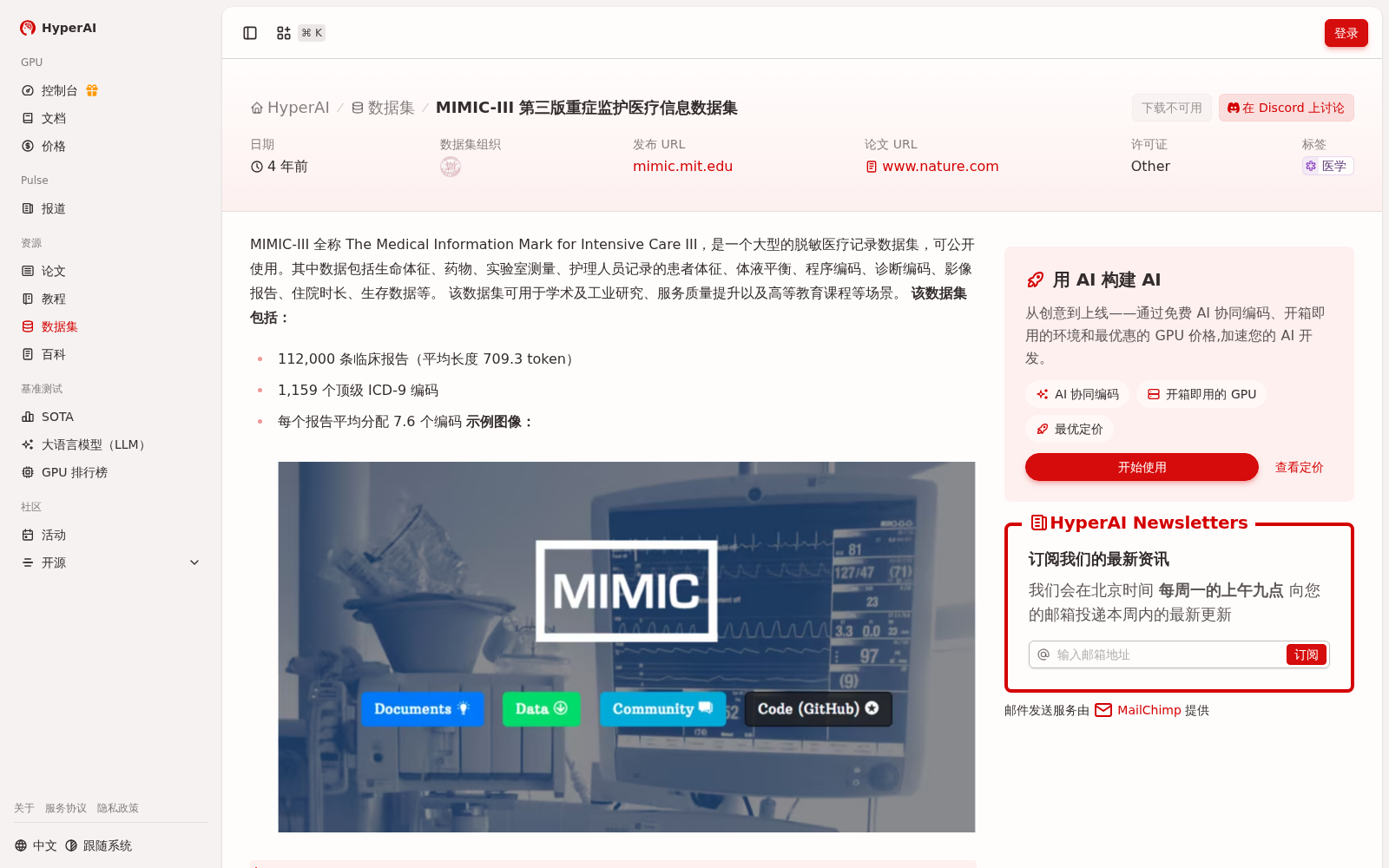Click the 订阅 button
1389x868 pixels.
pyautogui.click(x=1307, y=654)
